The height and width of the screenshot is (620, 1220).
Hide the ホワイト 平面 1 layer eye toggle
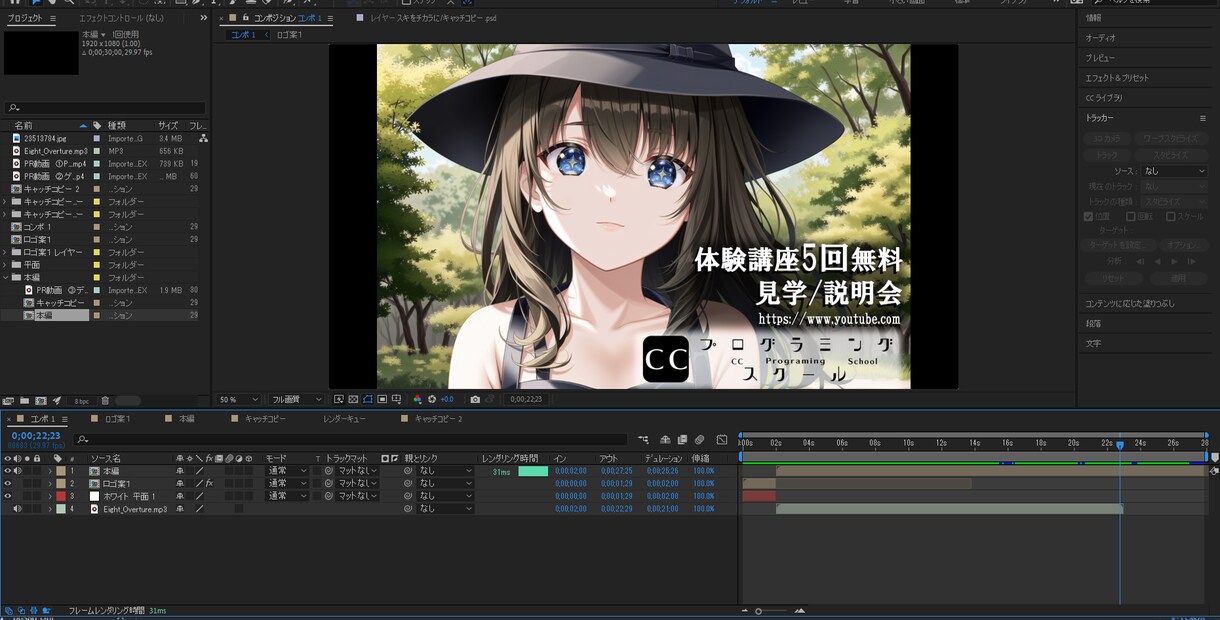coord(7,496)
